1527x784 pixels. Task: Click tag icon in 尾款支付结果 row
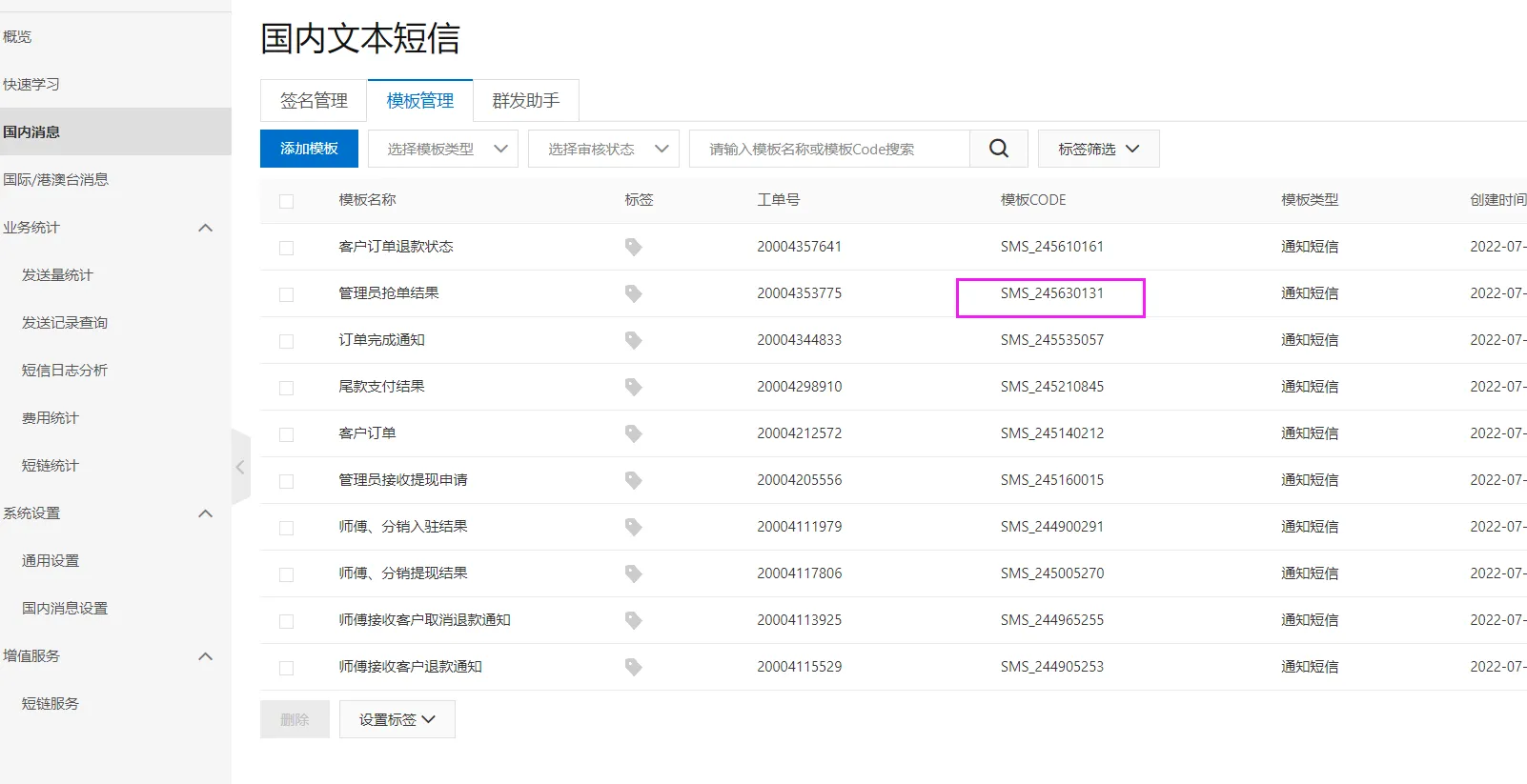[633, 387]
